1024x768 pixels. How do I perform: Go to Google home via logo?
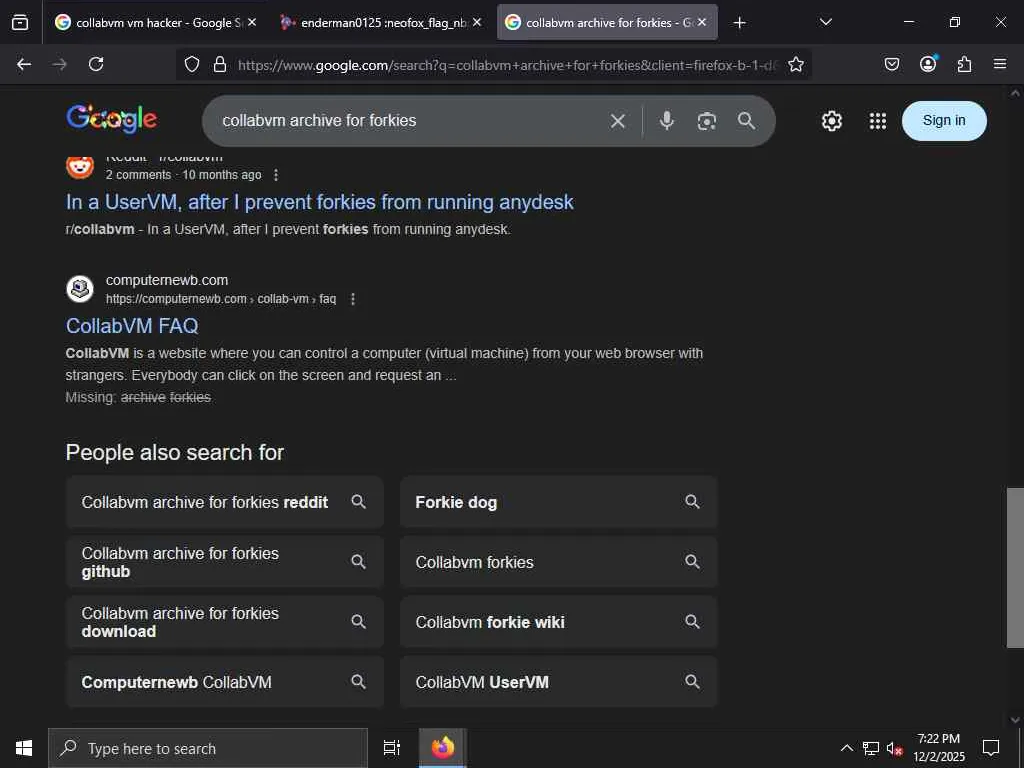pos(112,119)
